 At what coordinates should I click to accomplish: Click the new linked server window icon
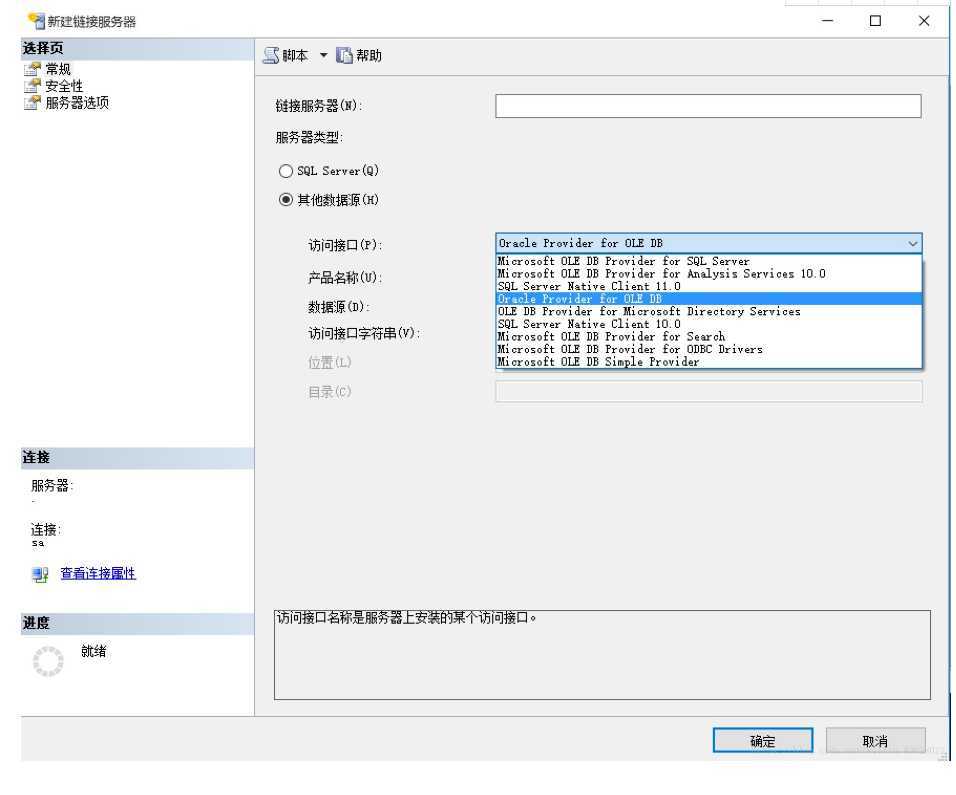point(36,21)
